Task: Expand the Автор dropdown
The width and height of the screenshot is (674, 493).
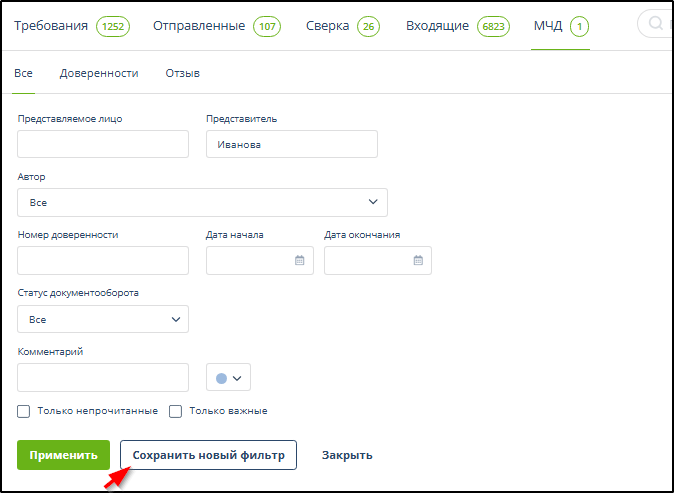Action: point(202,202)
